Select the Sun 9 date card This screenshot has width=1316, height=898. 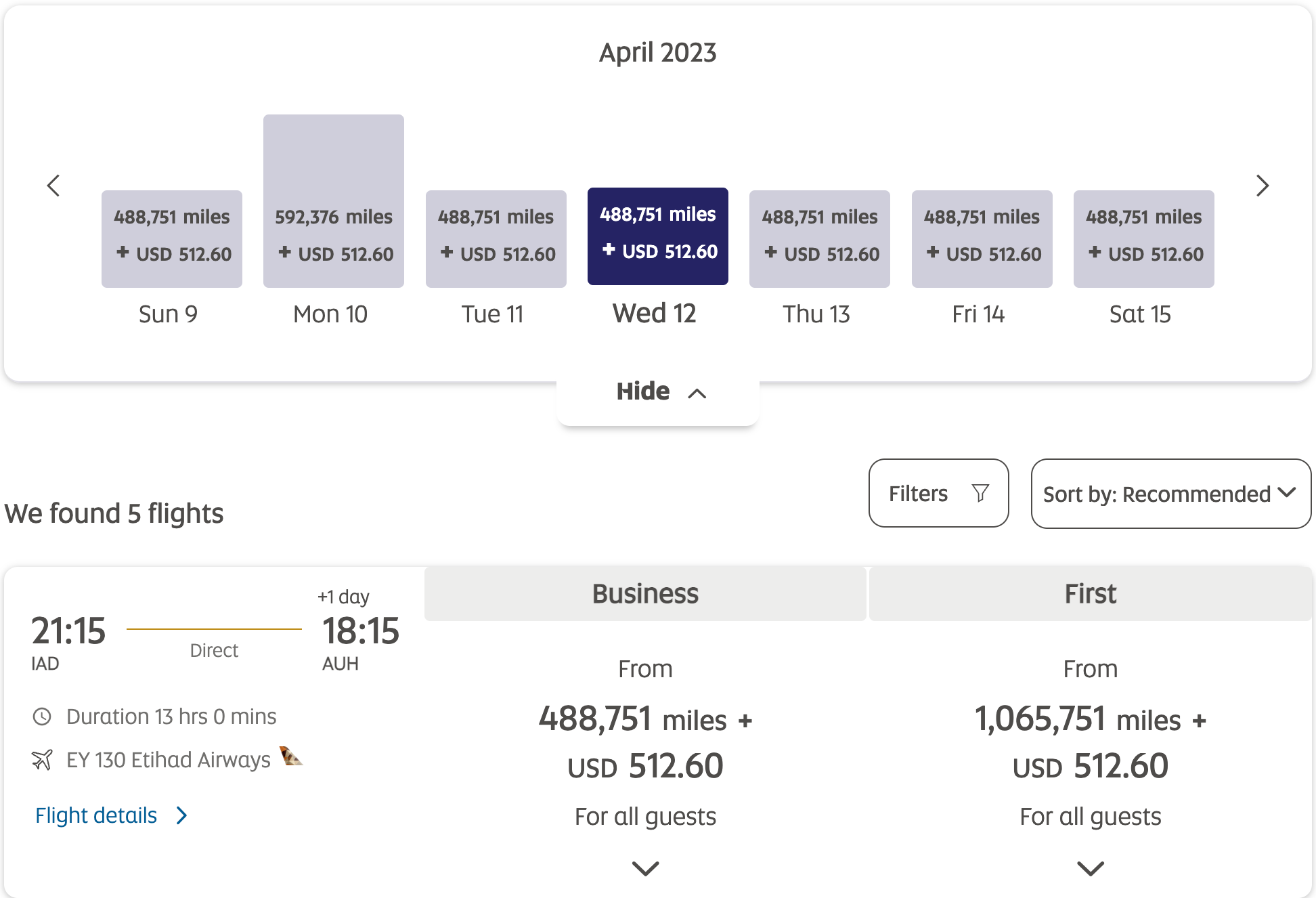coord(171,238)
